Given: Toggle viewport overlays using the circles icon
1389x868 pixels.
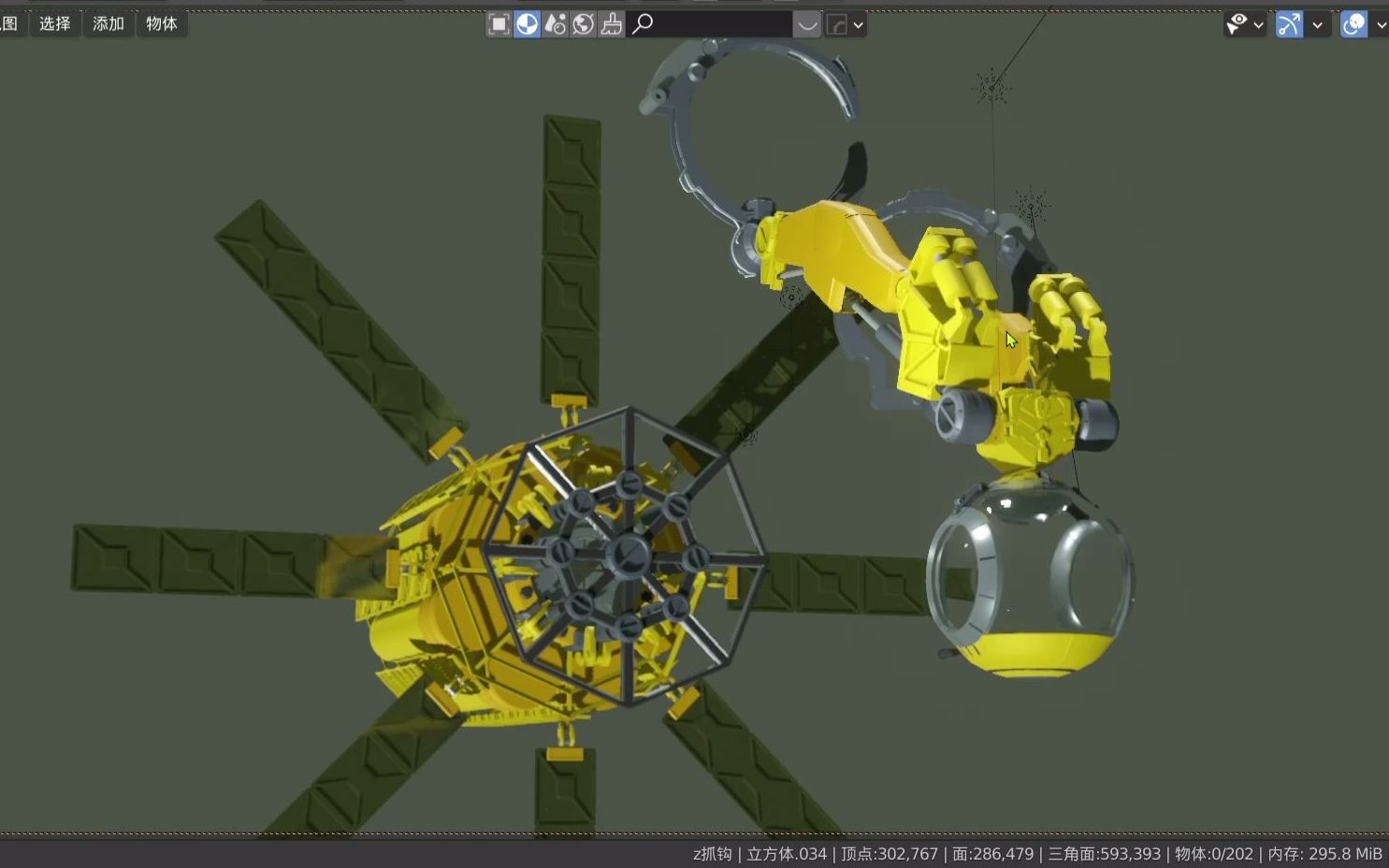Looking at the screenshot, I should (x=1353, y=24).
